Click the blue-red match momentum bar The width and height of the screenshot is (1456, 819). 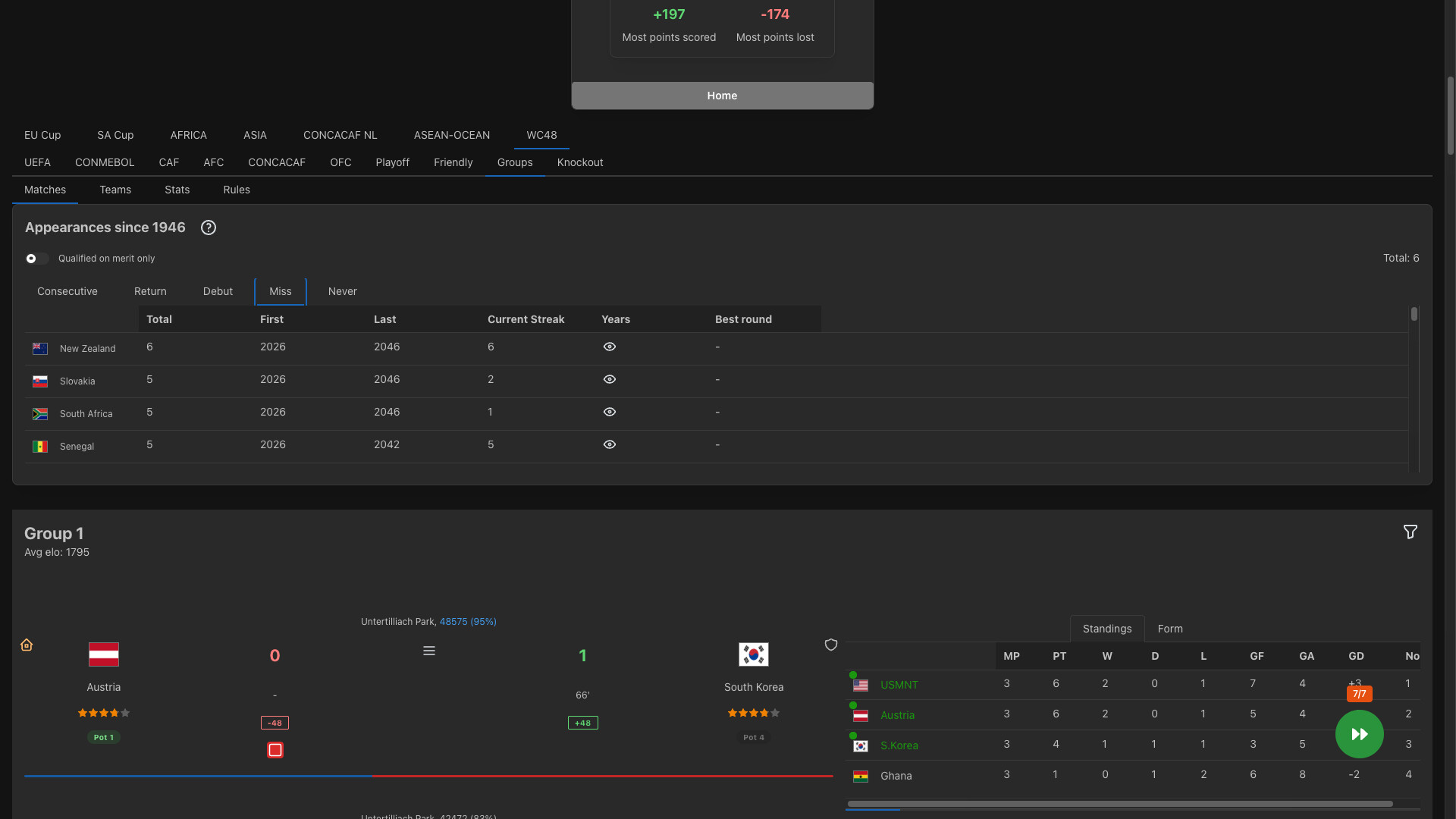[x=428, y=776]
